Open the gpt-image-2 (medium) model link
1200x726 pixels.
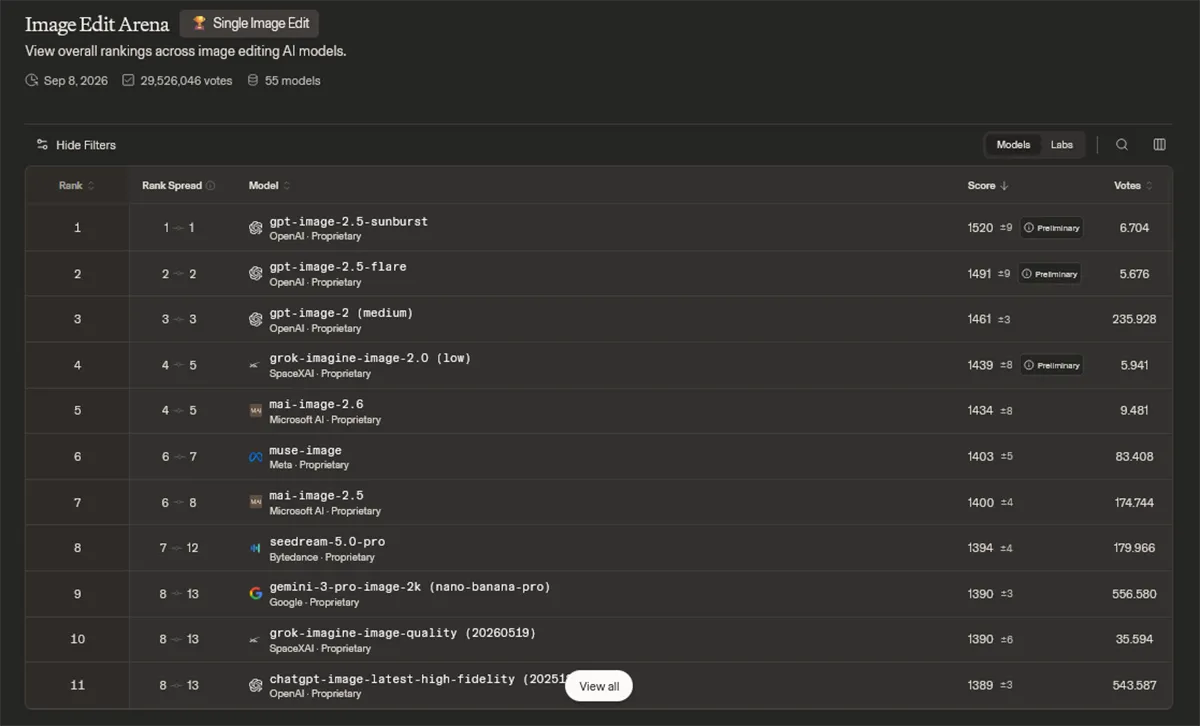tap(341, 313)
